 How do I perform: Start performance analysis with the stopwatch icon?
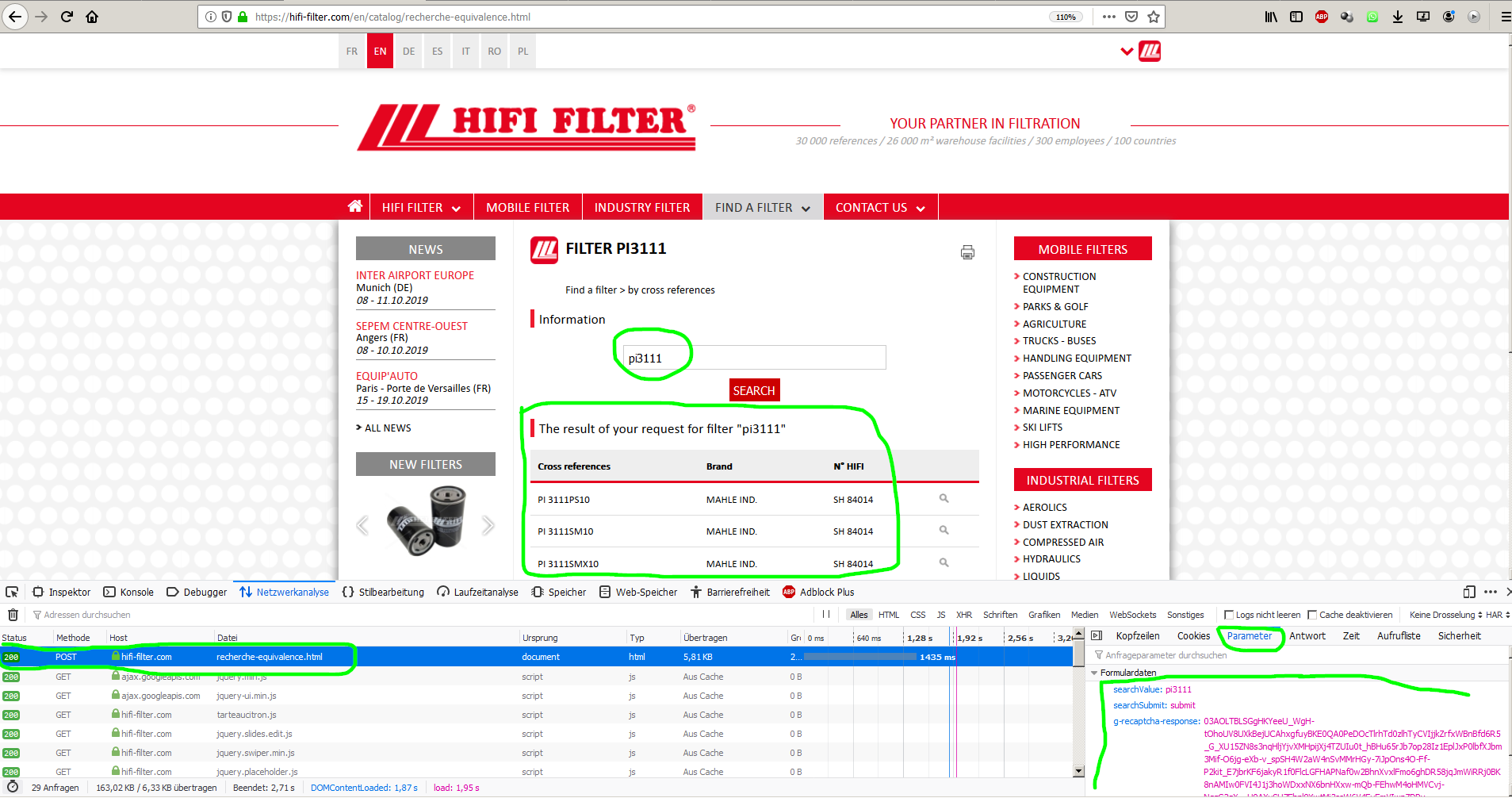pyautogui.click(x=13, y=787)
